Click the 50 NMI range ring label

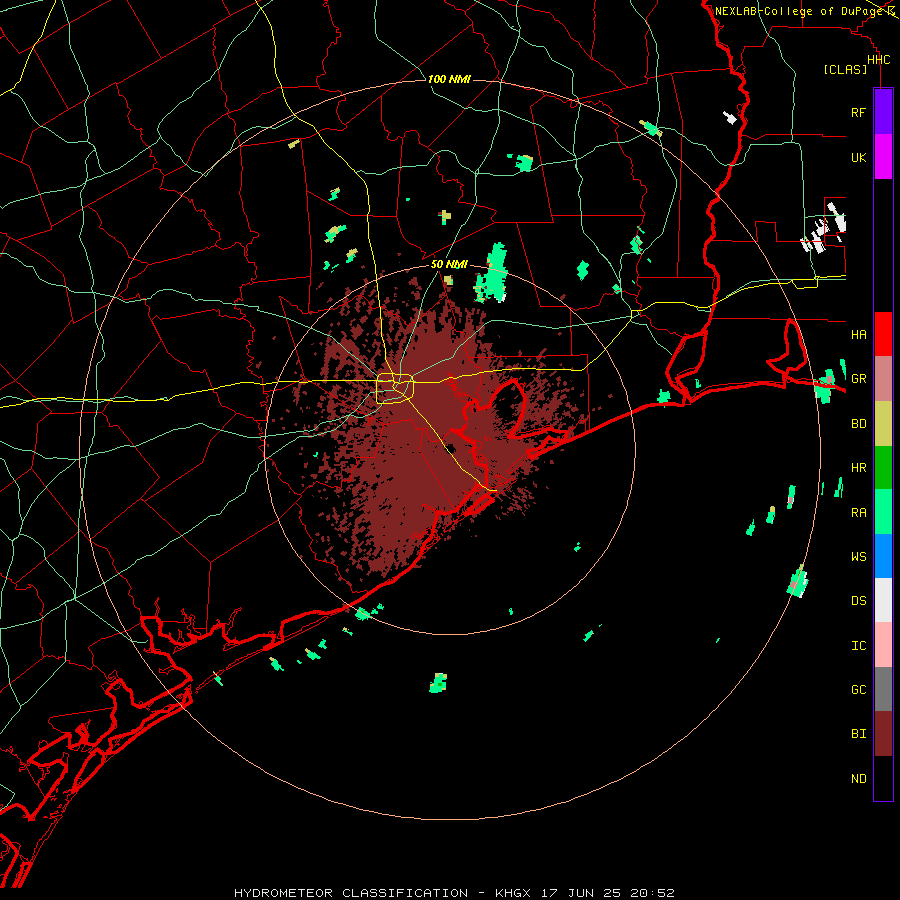(449, 264)
